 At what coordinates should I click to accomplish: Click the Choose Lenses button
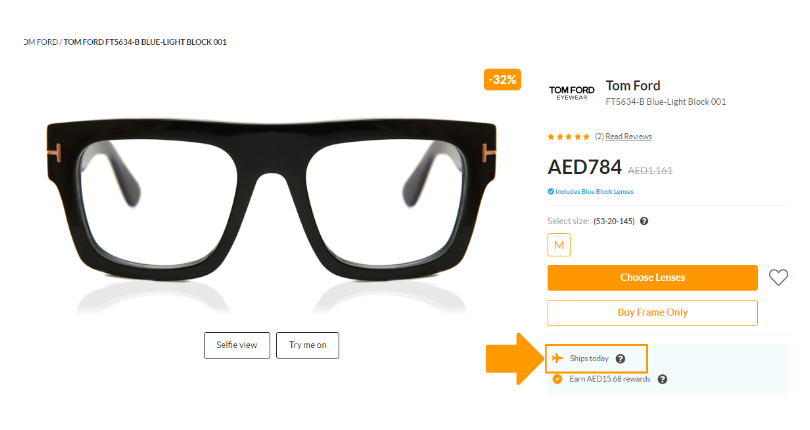click(652, 278)
